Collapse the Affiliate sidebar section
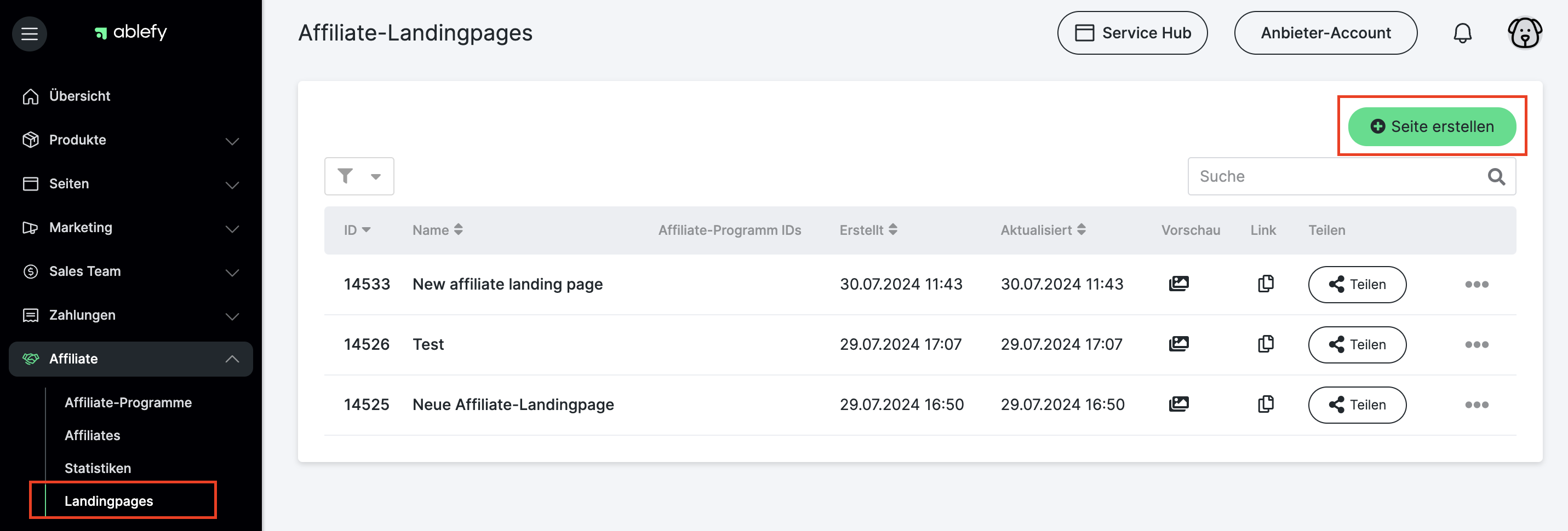The height and width of the screenshot is (531, 1568). pyautogui.click(x=232, y=359)
